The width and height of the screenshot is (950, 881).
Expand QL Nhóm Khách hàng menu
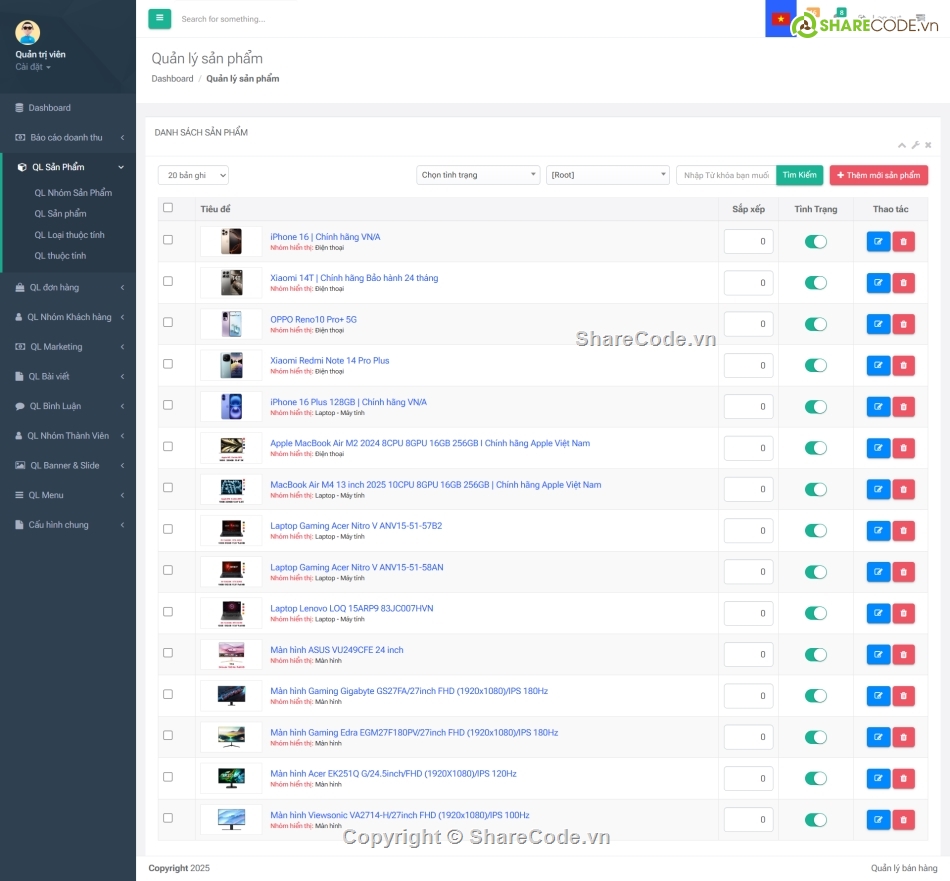[x=68, y=317]
